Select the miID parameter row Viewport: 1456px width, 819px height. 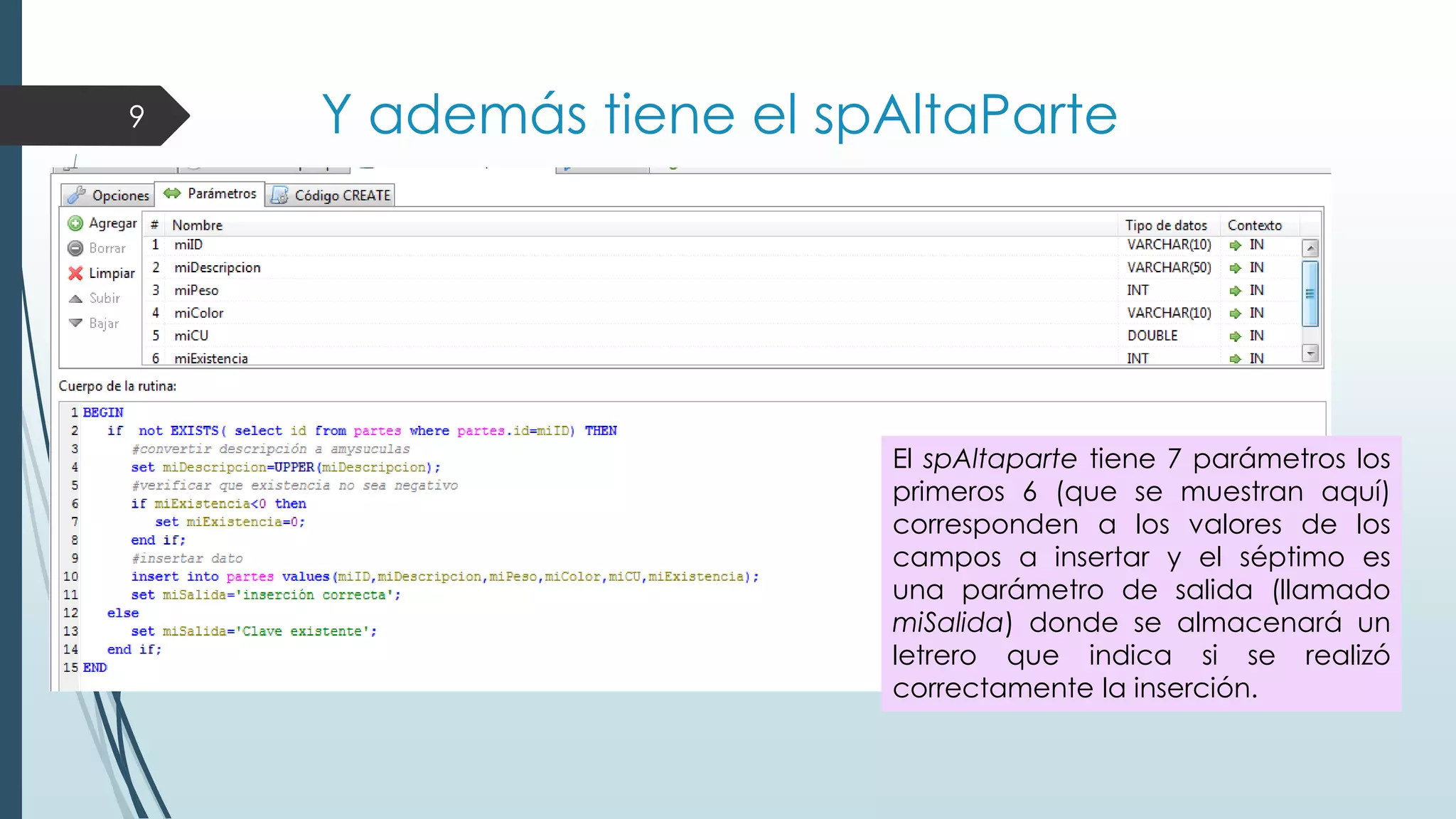click(x=721, y=245)
